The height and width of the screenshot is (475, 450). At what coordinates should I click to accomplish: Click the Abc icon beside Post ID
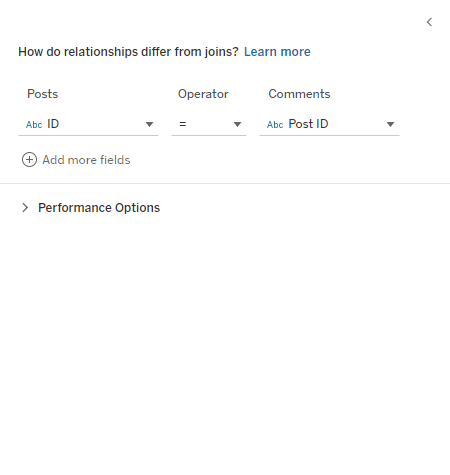coord(275,125)
